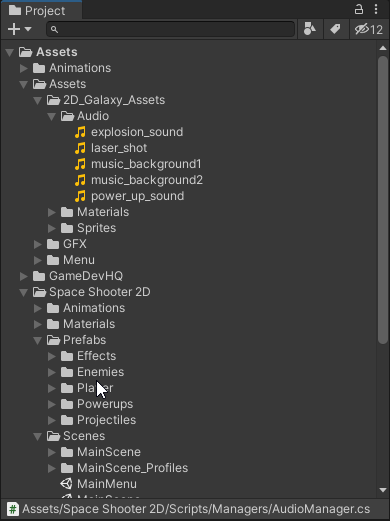Expand the Materials folder under 2D_Galaxy_Assets
The height and width of the screenshot is (521, 390).
[x=52, y=212]
